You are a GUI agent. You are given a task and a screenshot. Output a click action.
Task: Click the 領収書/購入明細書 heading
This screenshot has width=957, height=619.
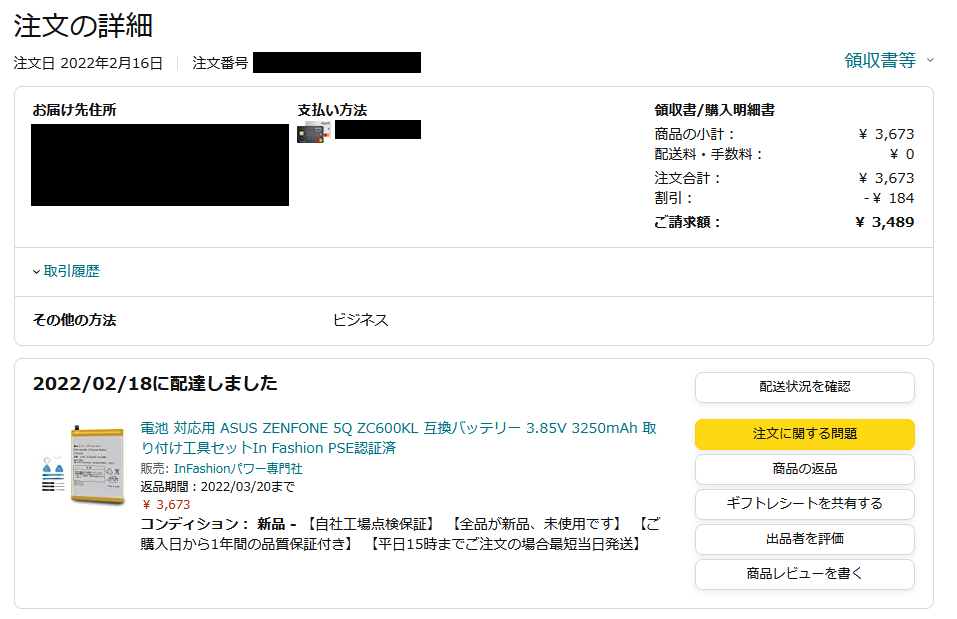click(x=715, y=110)
